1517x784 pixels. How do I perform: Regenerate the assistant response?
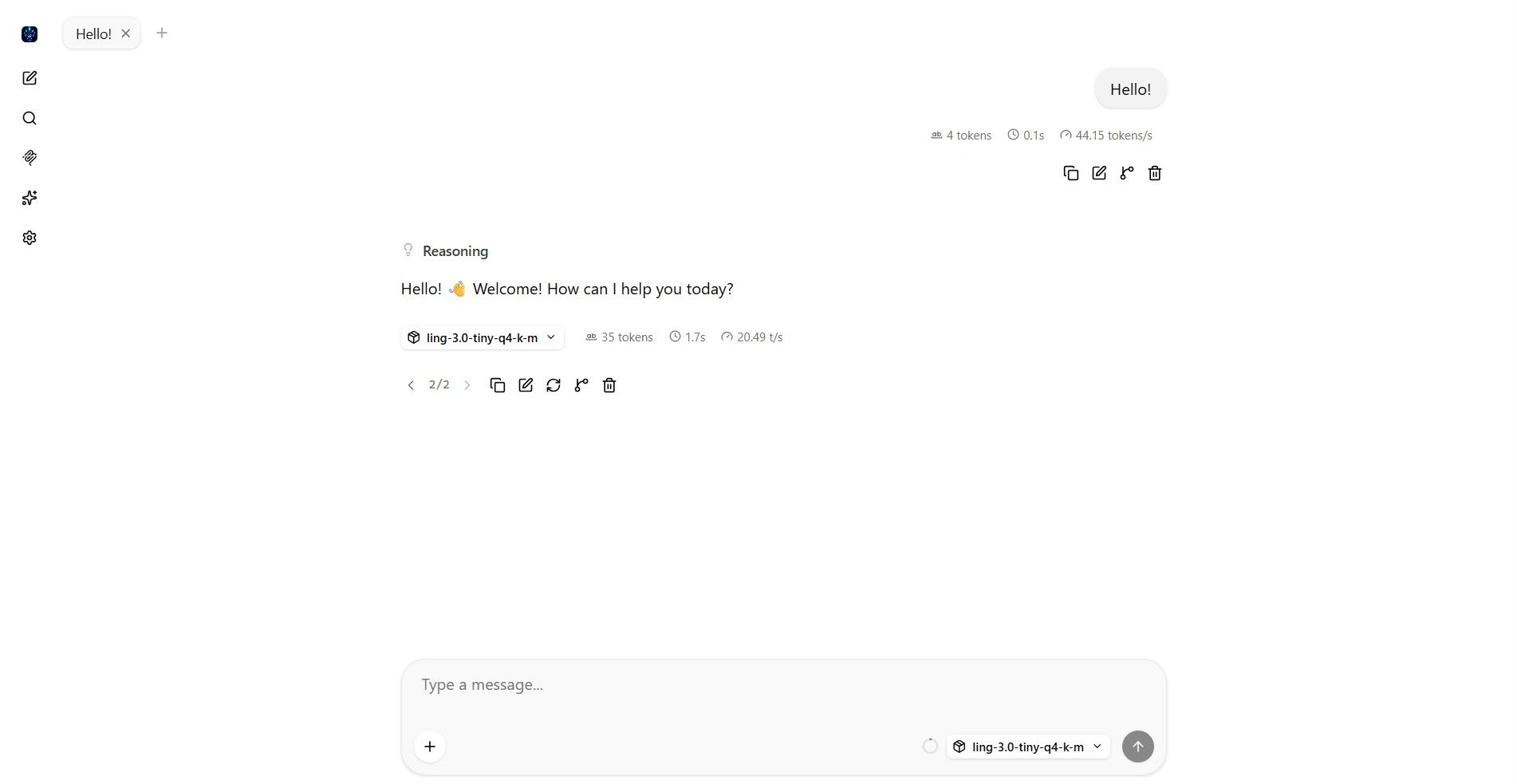[x=554, y=385]
